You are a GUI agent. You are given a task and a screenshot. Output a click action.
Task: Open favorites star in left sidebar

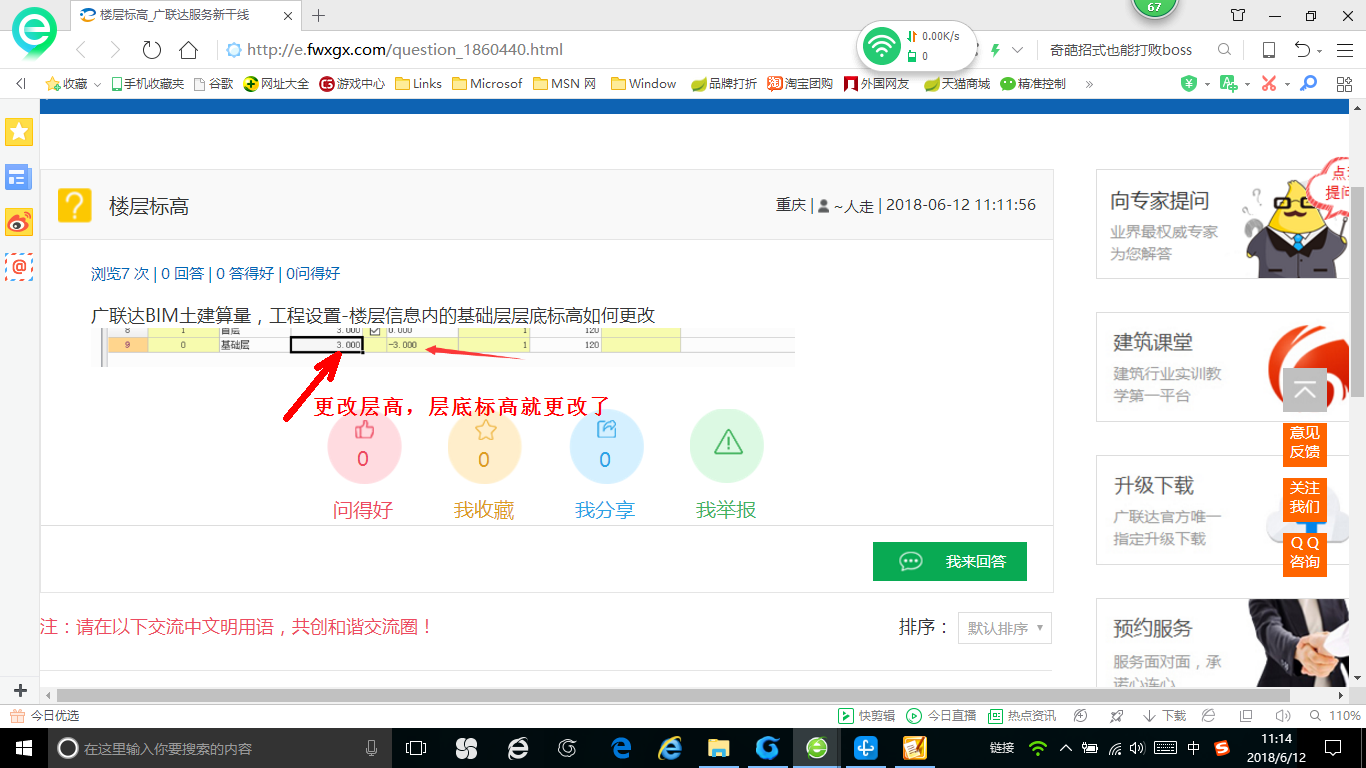(19, 131)
